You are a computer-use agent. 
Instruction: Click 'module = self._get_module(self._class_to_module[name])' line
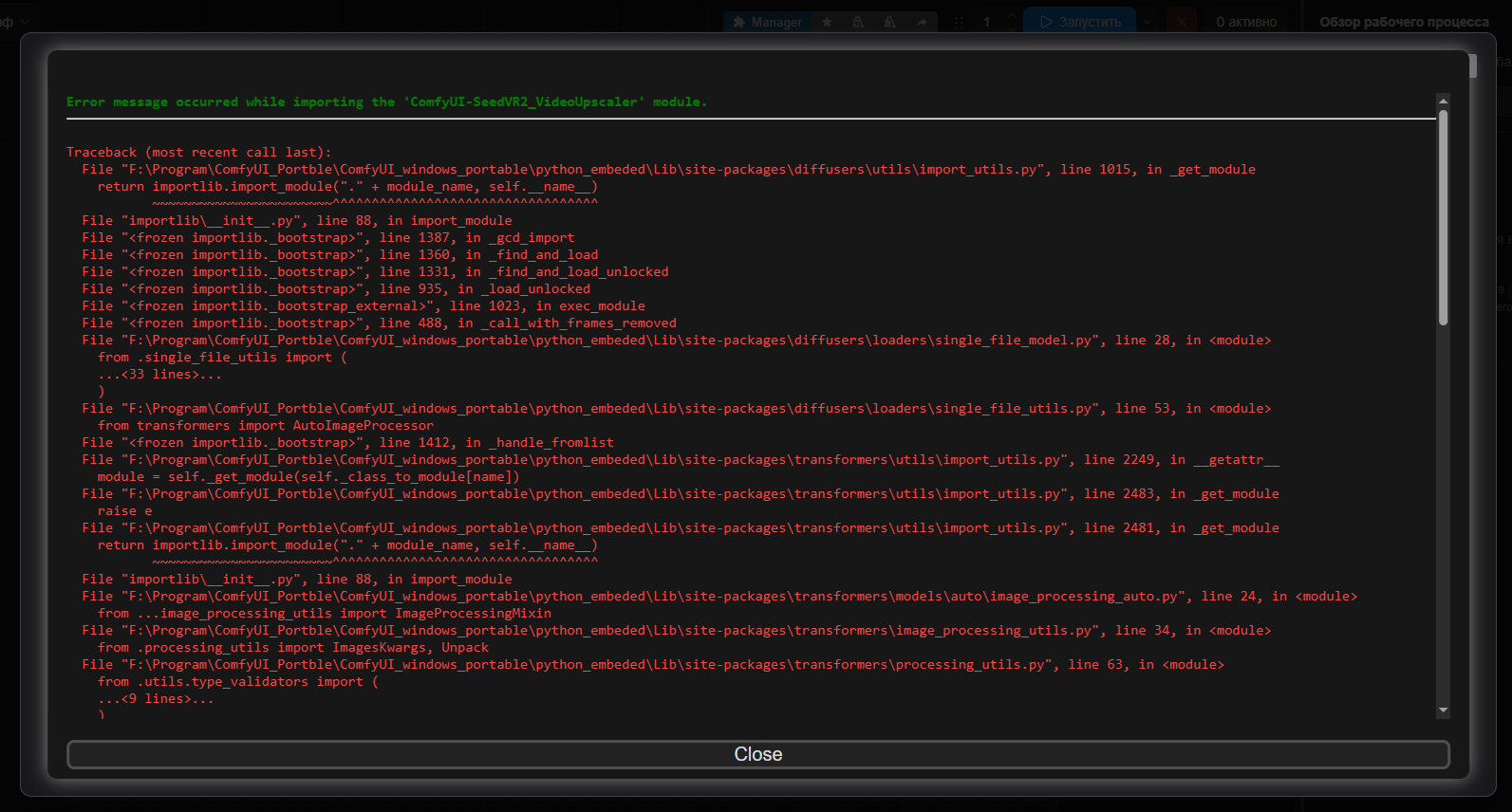click(308, 476)
